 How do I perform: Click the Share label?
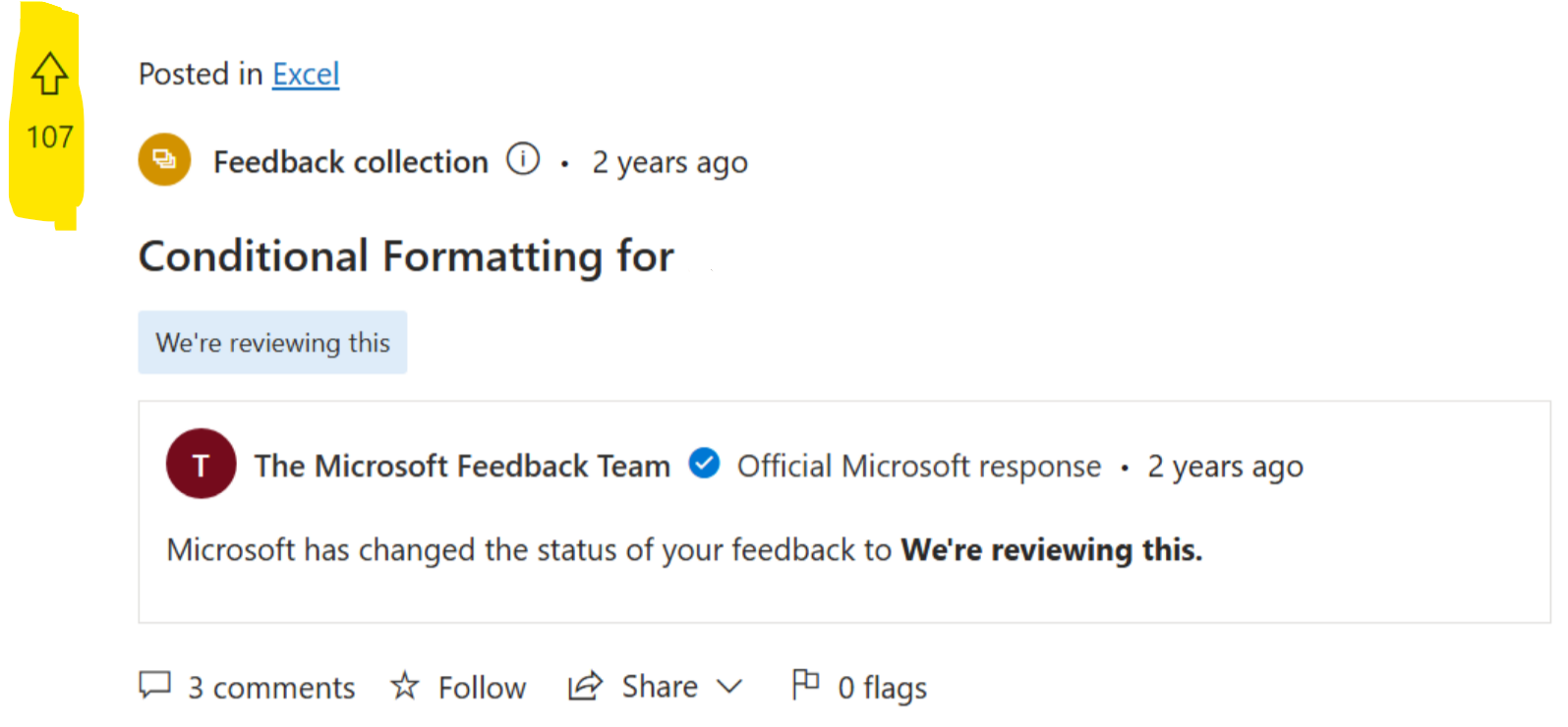point(660,686)
